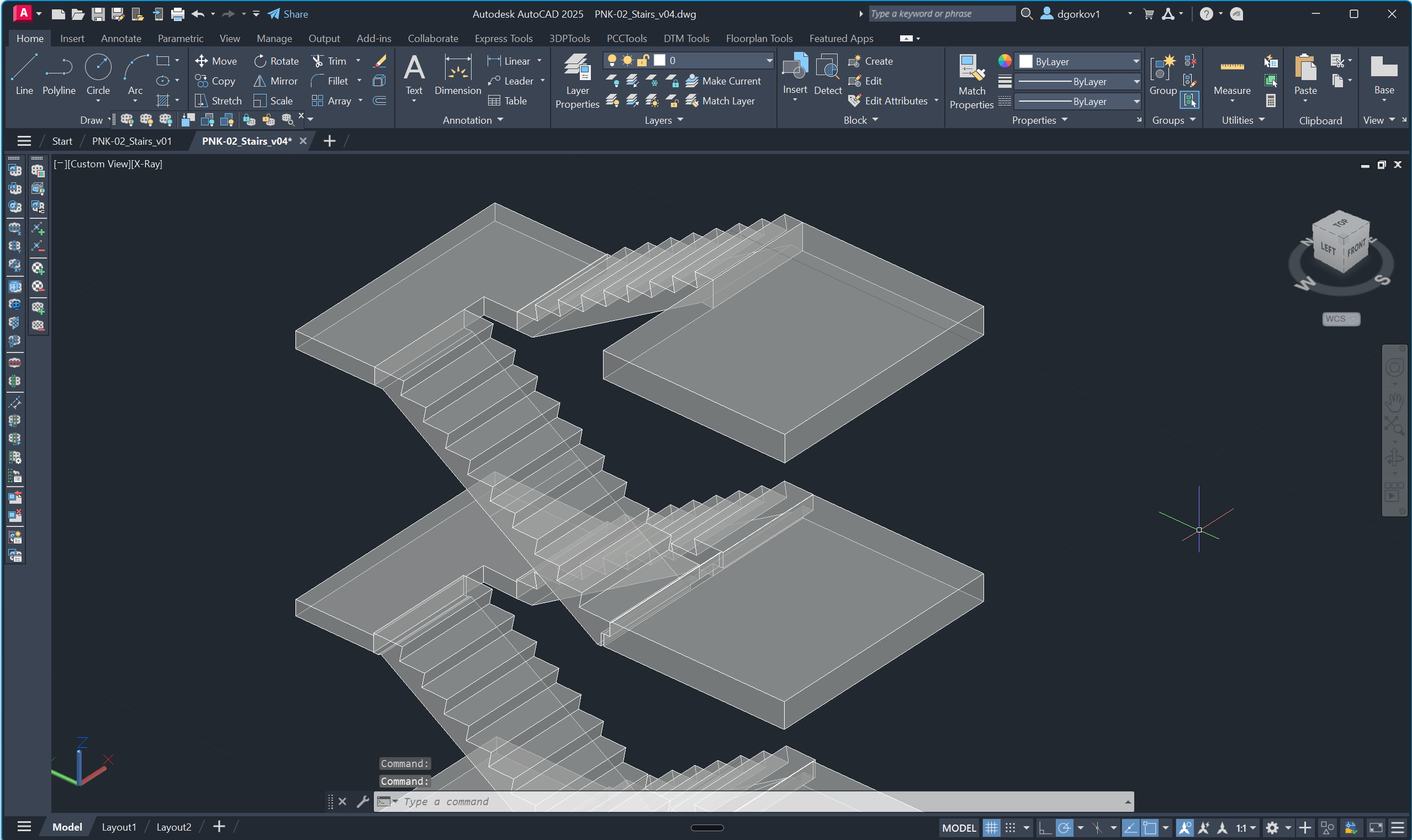Click the Save icon in quick access toolbar
The image size is (1412, 840).
[98, 14]
